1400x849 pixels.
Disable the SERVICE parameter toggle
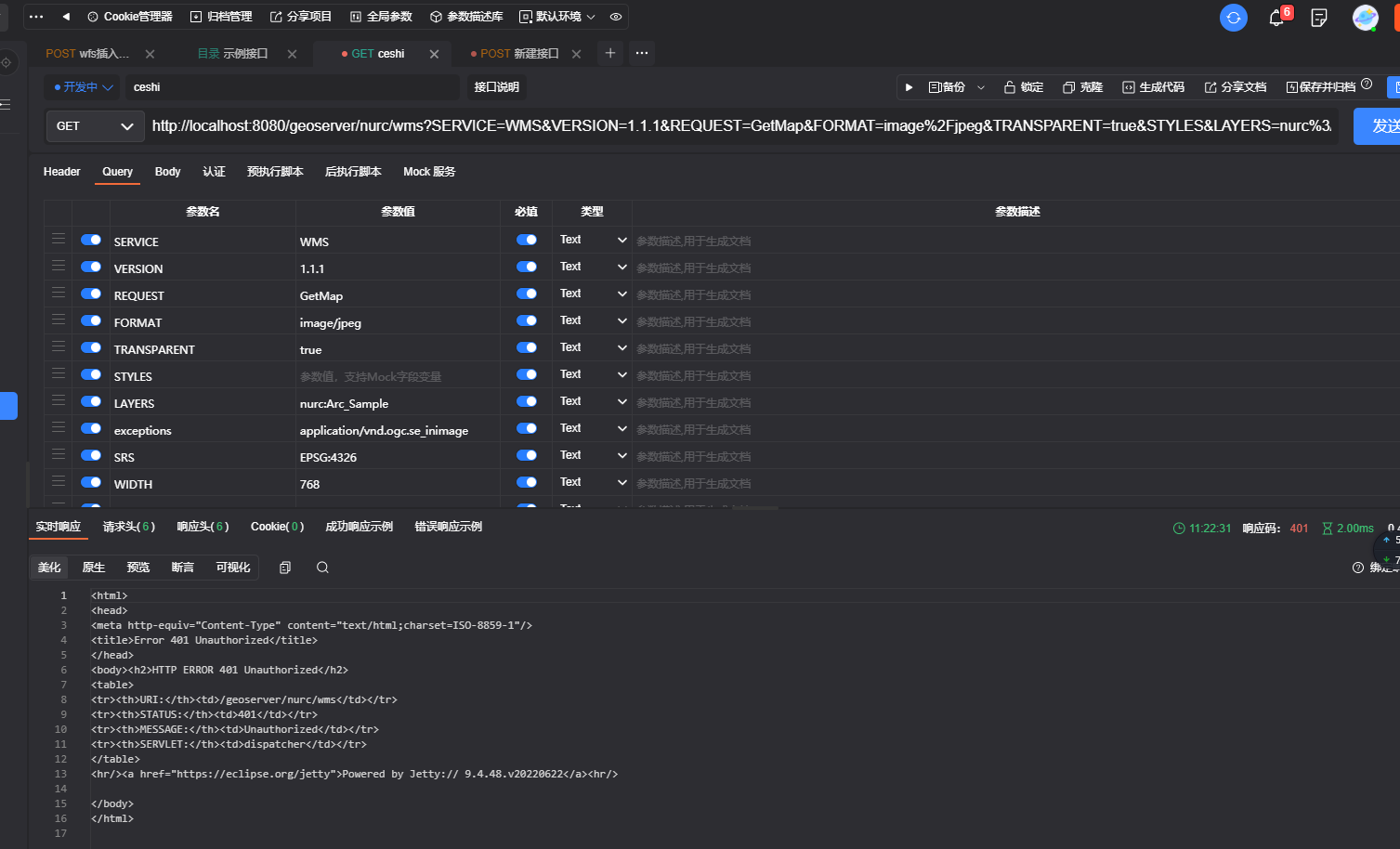tap(91, 240)
